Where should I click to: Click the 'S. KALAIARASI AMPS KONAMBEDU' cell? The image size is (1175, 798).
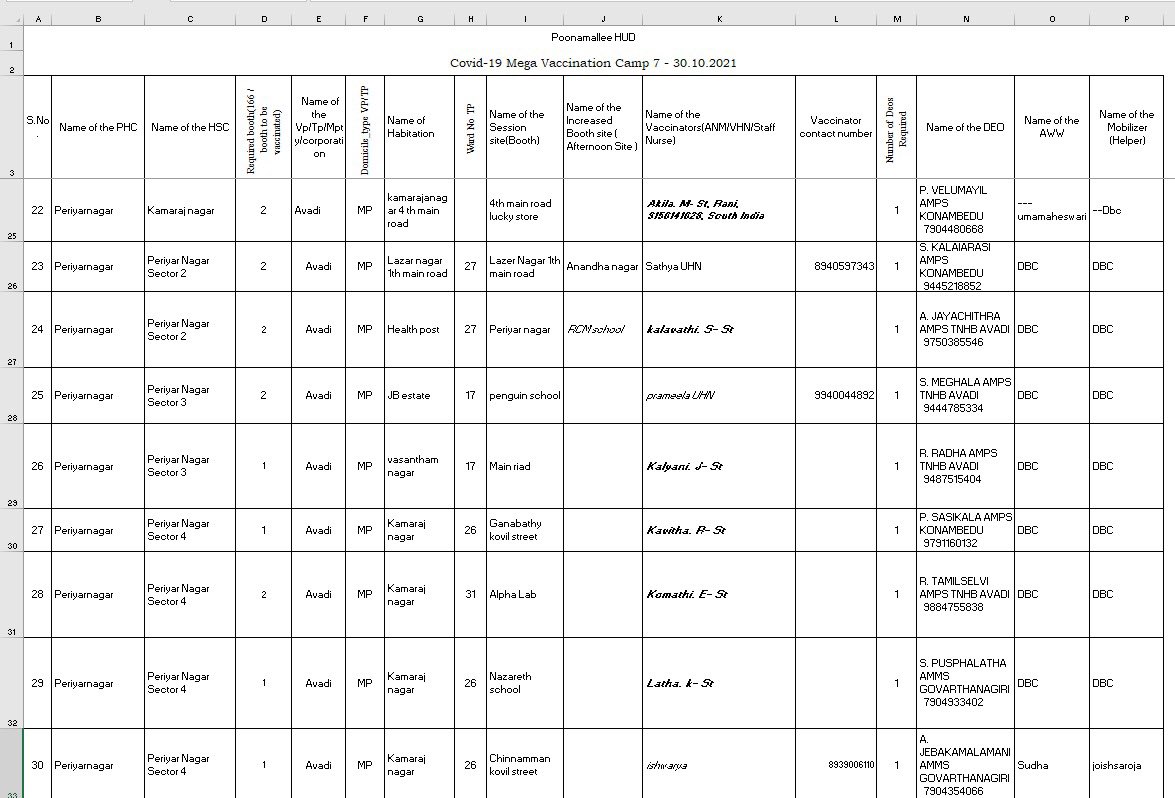point(965,267)
